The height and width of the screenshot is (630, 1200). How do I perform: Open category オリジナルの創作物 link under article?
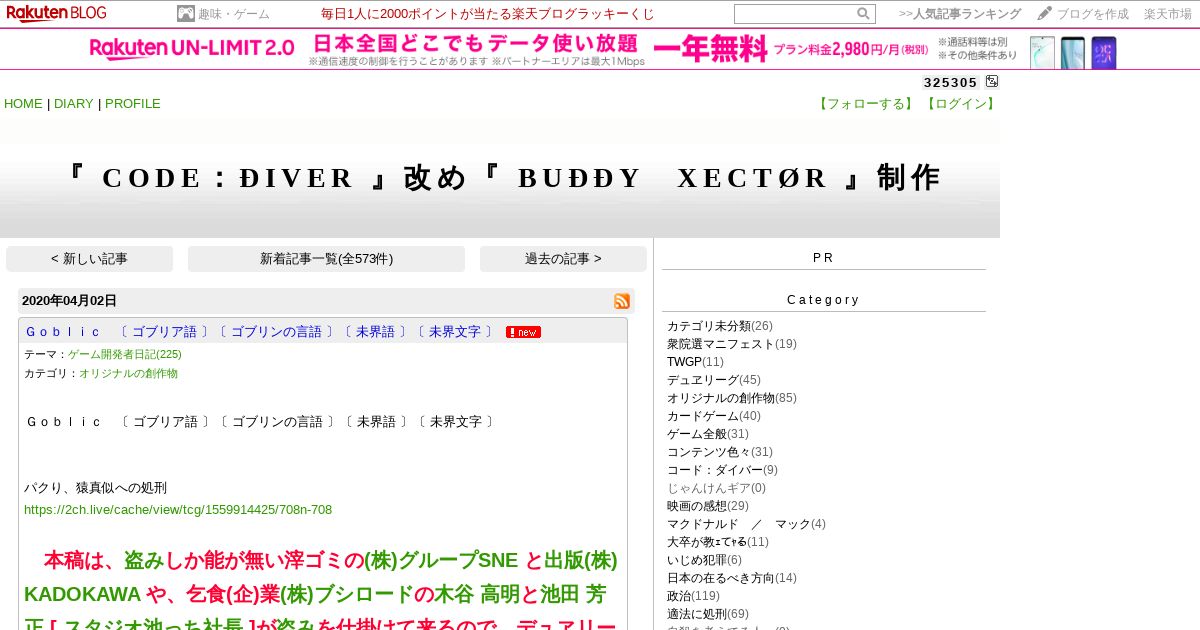[128, 373]
